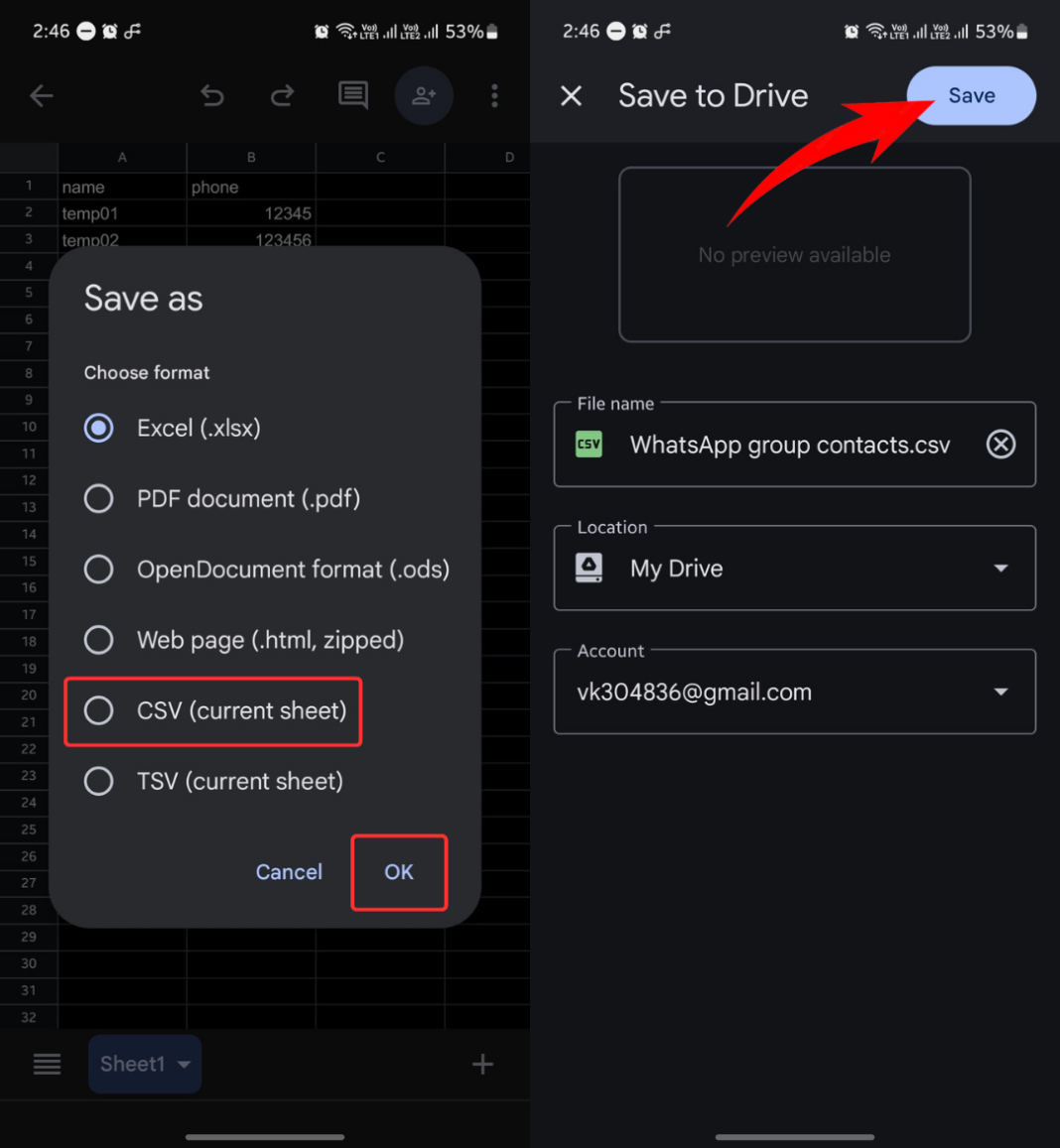Screen dimensions: 1060x1148
Task: Cancel the Save as dialog
Action: [x=289, y=872]
